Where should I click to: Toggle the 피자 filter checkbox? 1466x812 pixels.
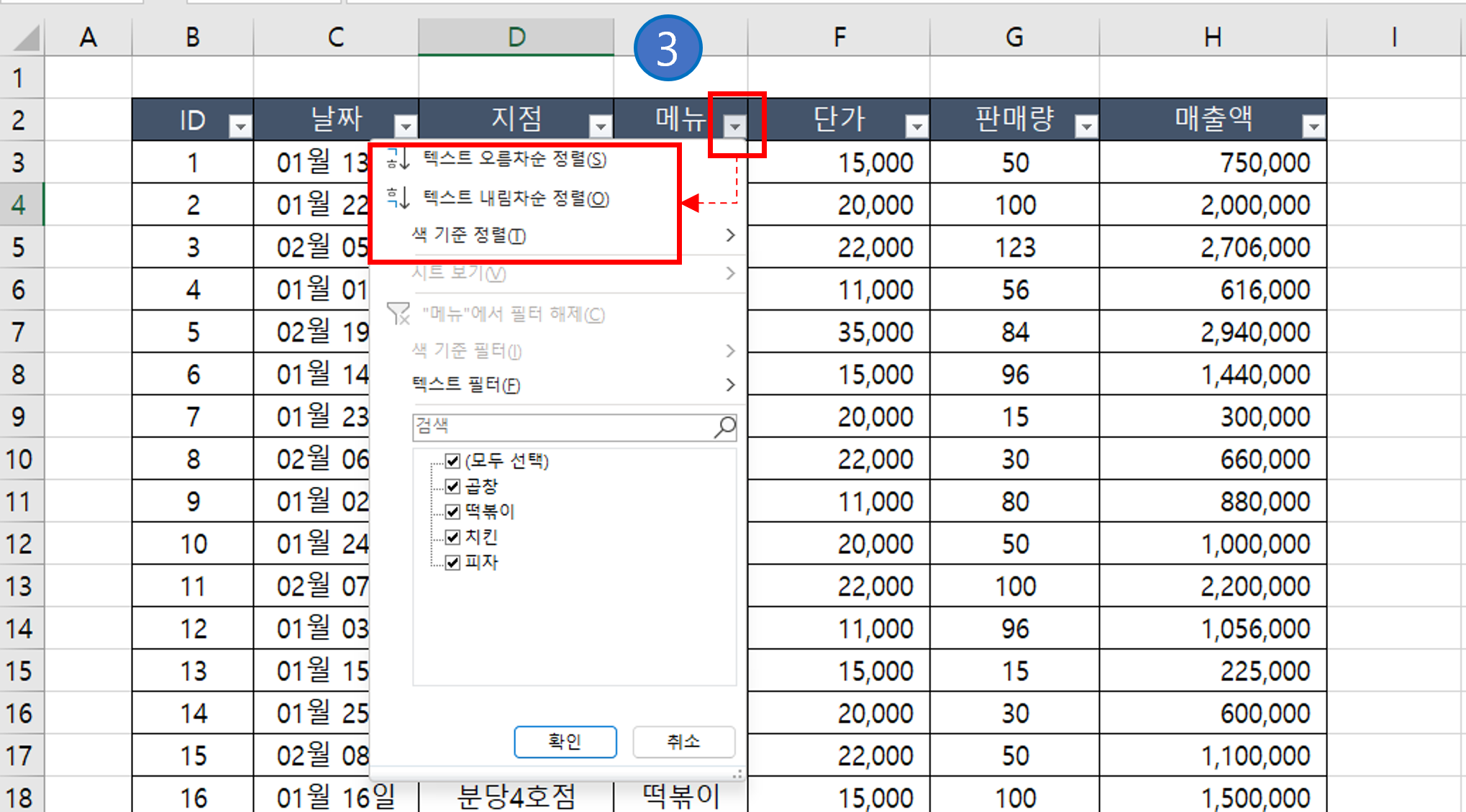click(452, 562)
